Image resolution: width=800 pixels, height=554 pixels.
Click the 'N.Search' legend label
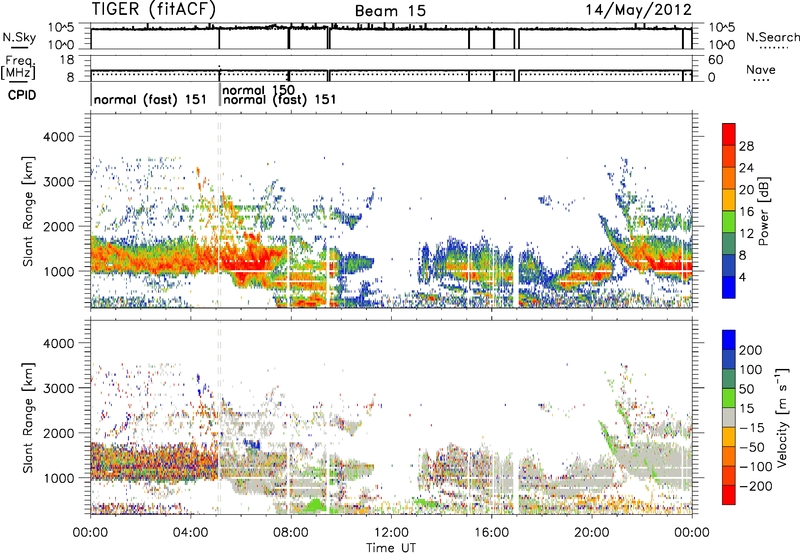pyautogui.click(x=772, y=37)
